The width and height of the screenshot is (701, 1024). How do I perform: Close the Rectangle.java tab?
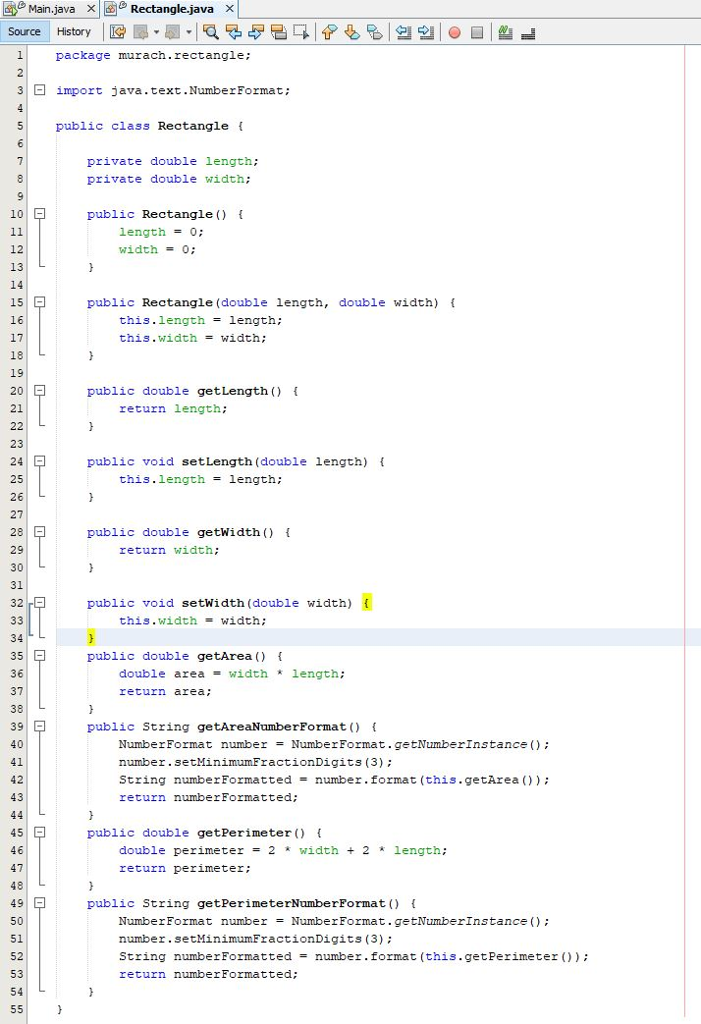[229, 9]
